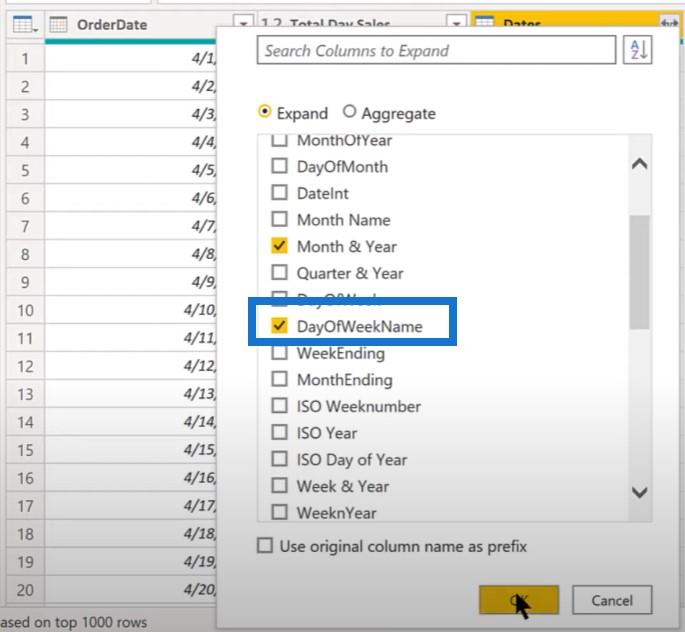Check the MonthOfYear checkbox

coord(280,141)
